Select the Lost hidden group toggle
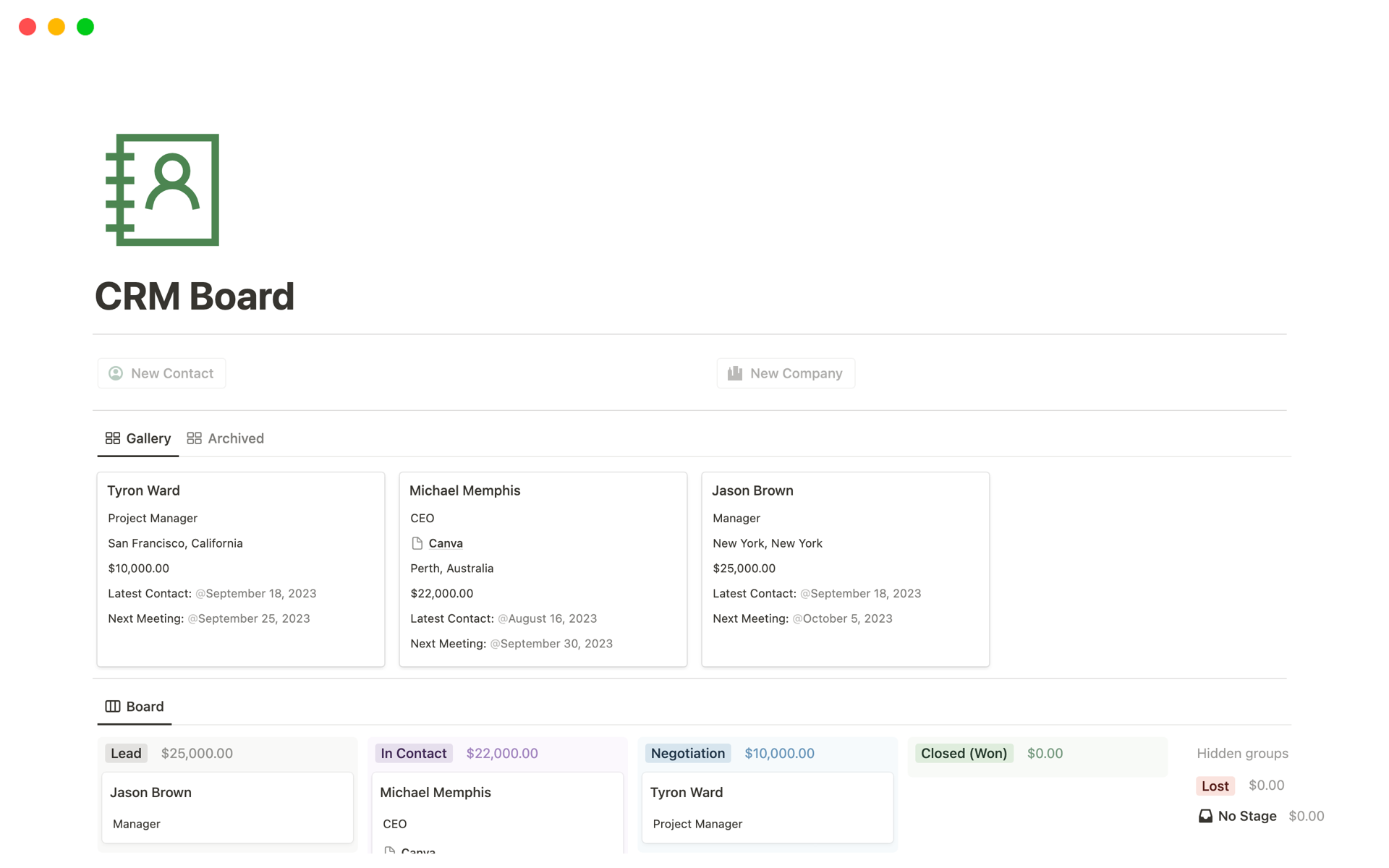Image resolution: width=1389 pixels, height=868 pixels. click(x=1215, y=785)
